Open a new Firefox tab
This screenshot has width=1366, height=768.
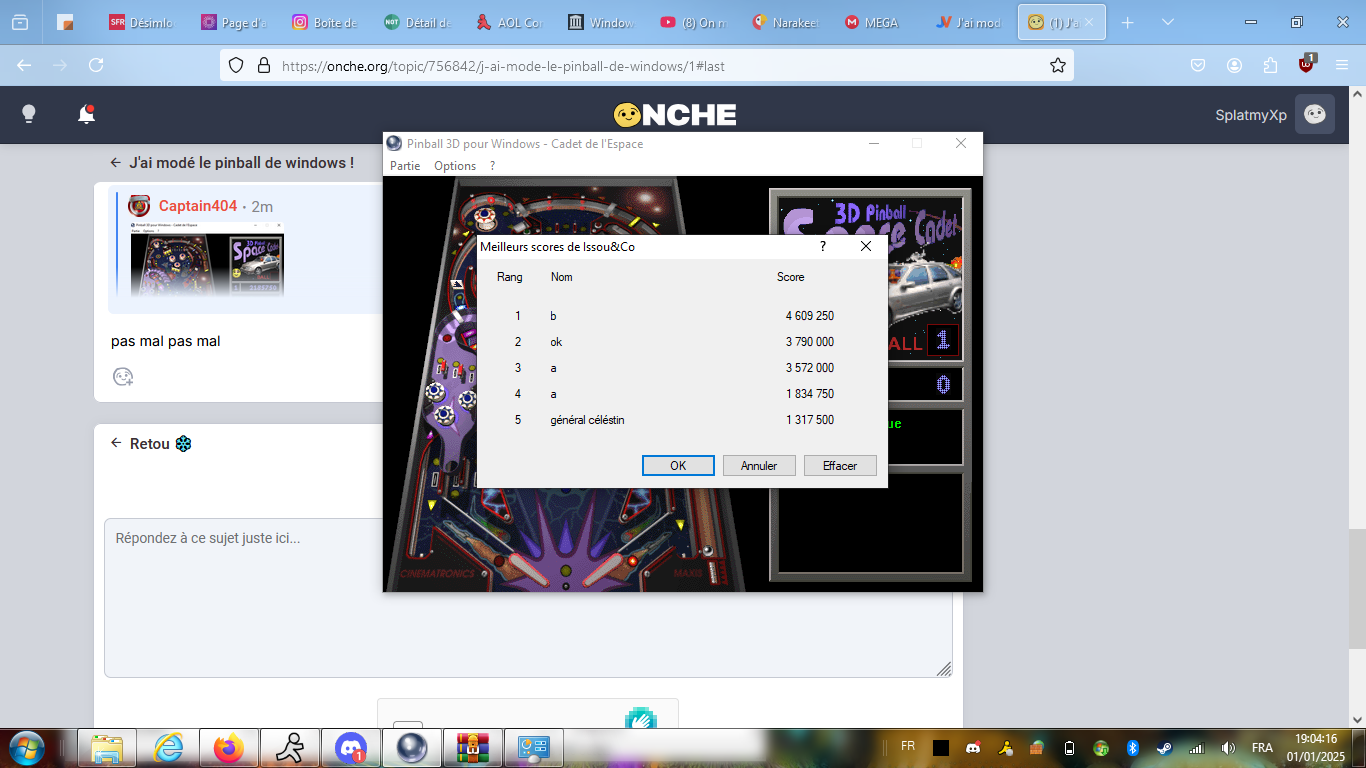point(1128,22)
